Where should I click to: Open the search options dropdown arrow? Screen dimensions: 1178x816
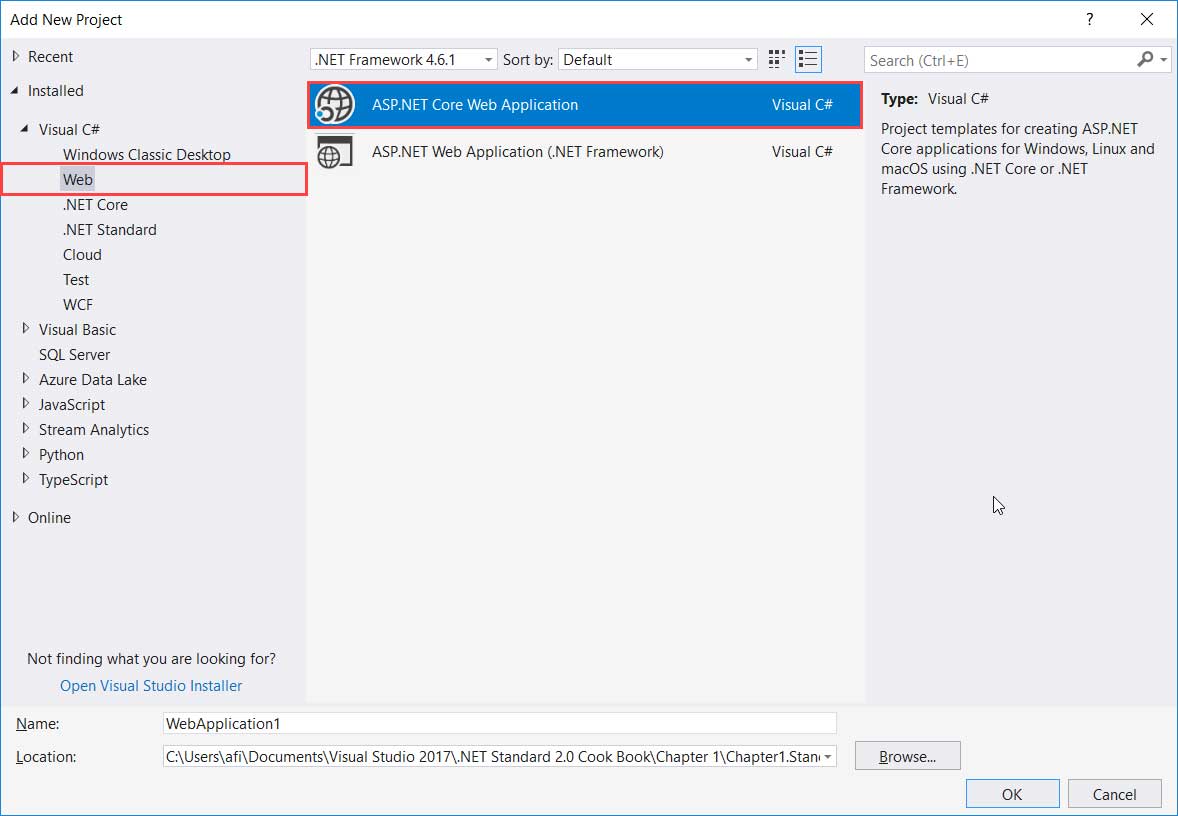click(x=1164, y=59)
